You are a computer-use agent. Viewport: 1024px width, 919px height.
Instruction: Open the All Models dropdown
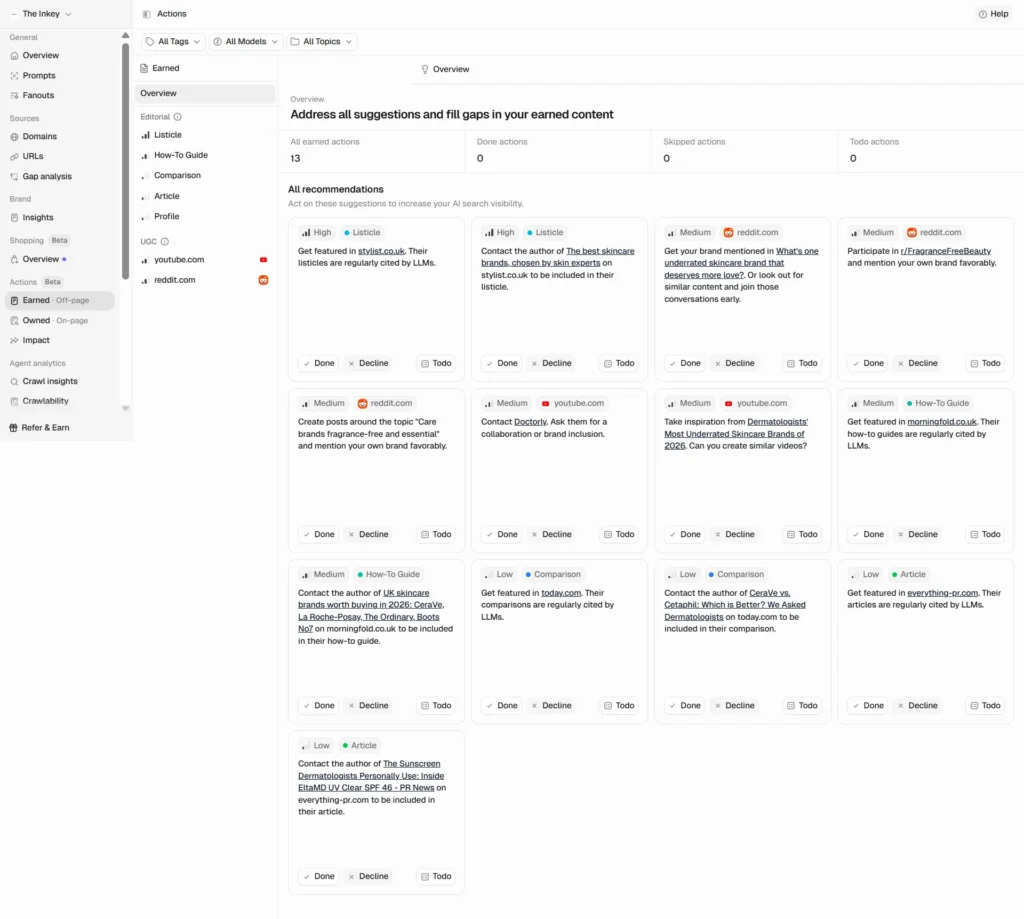click(x=246, y=42)
